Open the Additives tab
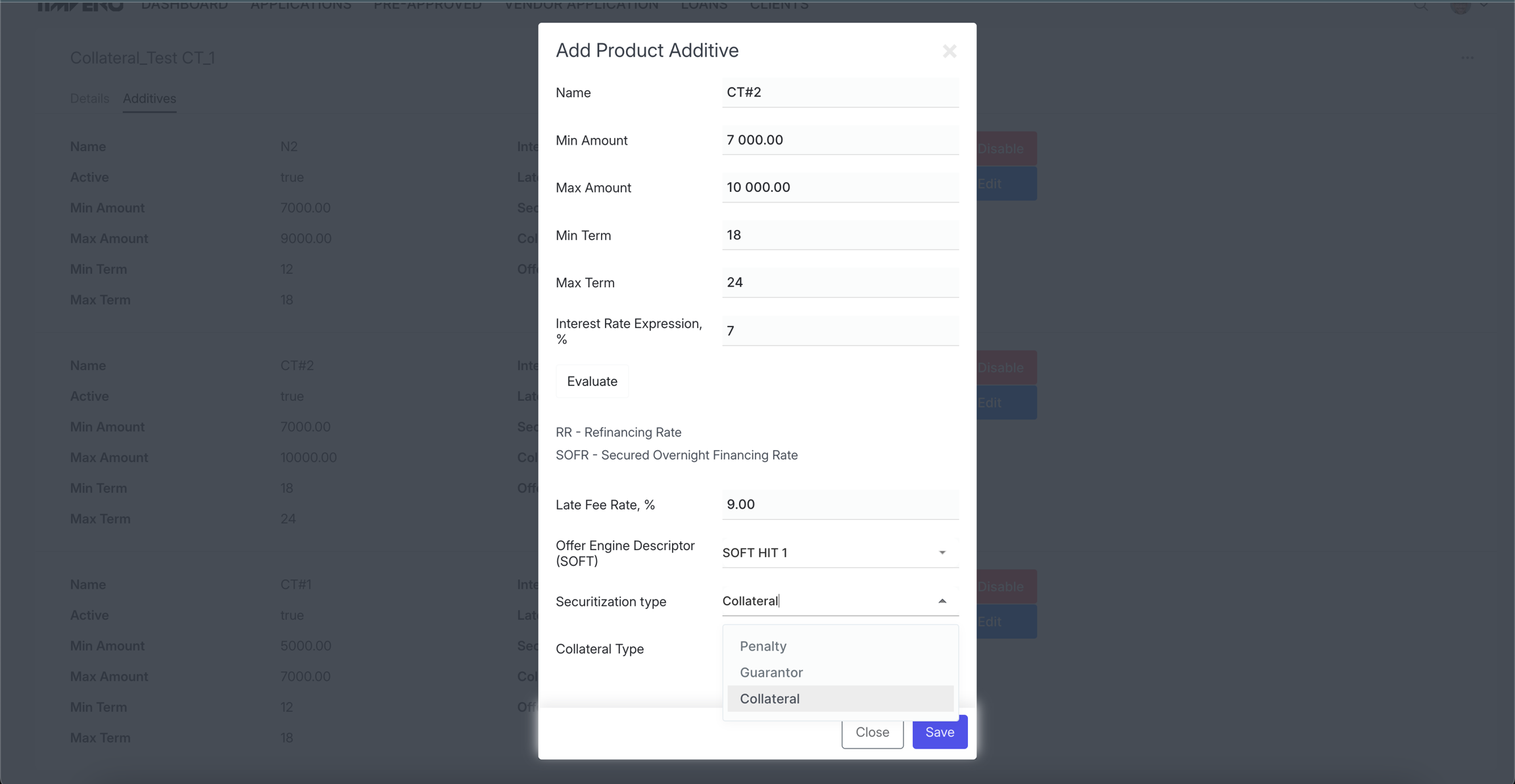Viewport: 1515px width, 784px height. tap(149, 99)
